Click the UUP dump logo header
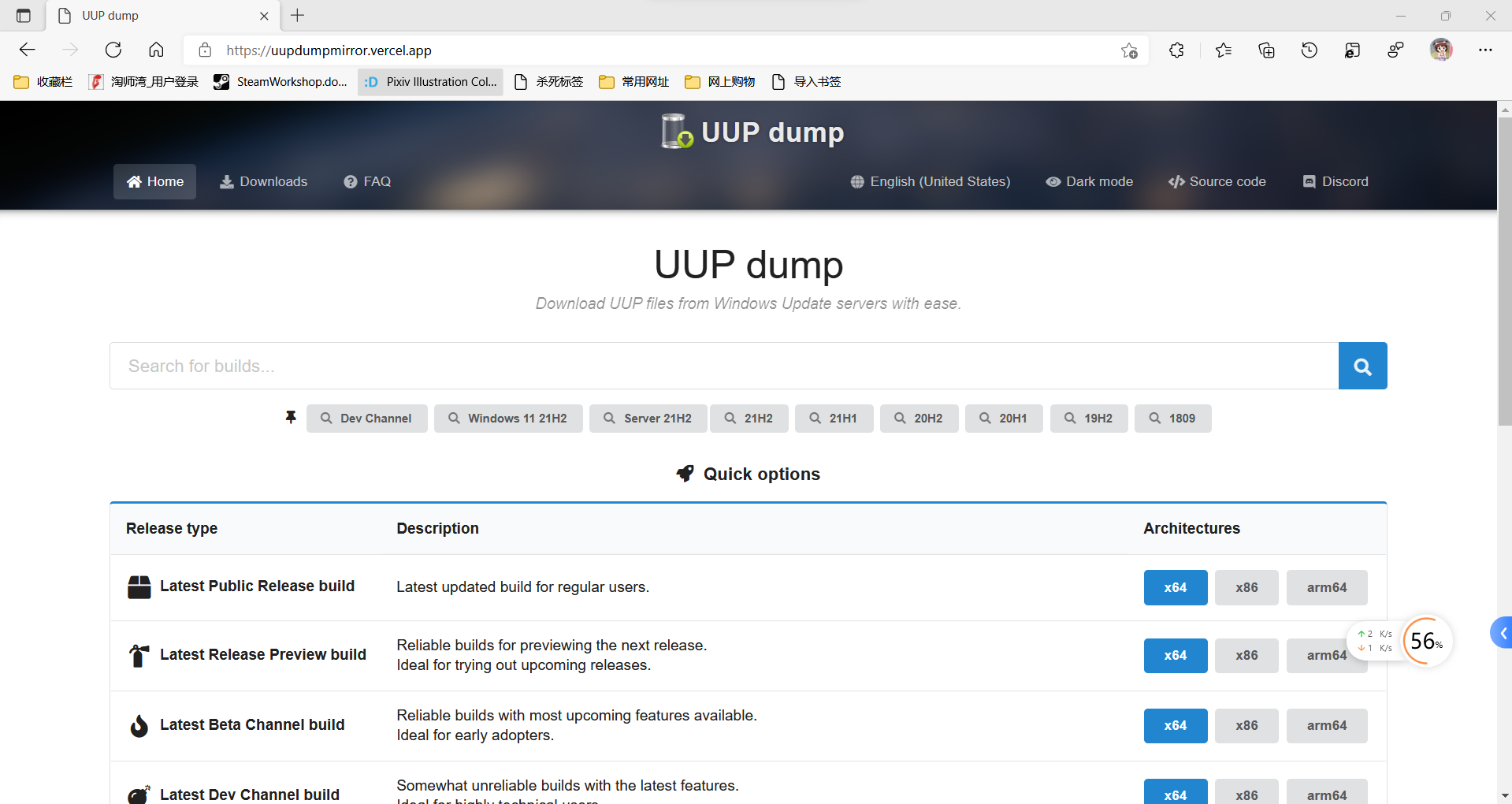This screenshot has width=1512, height=804. 752,132
